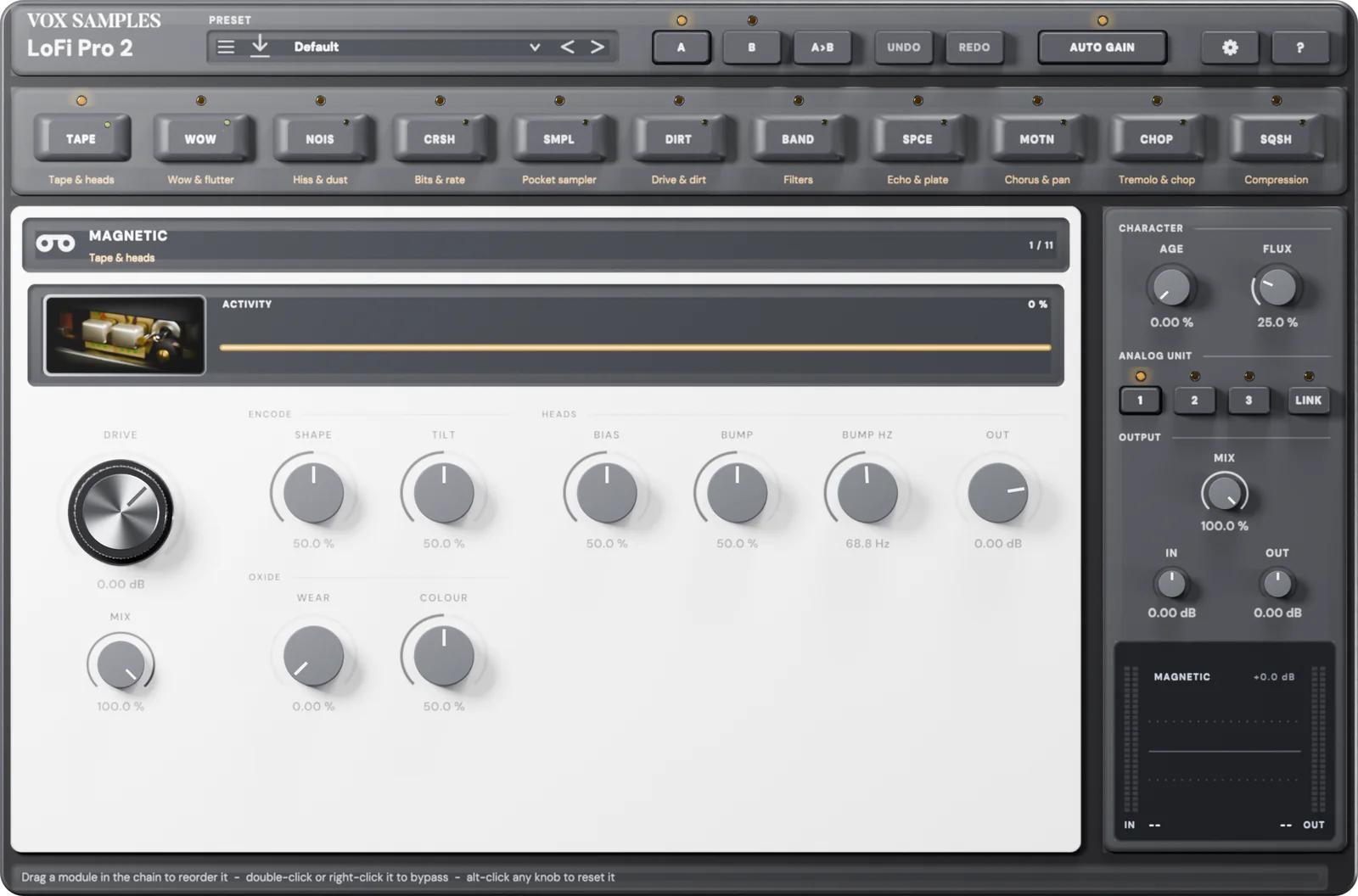Click the BUMP HZ knob
1358x896 pixels.
(867, 493)
